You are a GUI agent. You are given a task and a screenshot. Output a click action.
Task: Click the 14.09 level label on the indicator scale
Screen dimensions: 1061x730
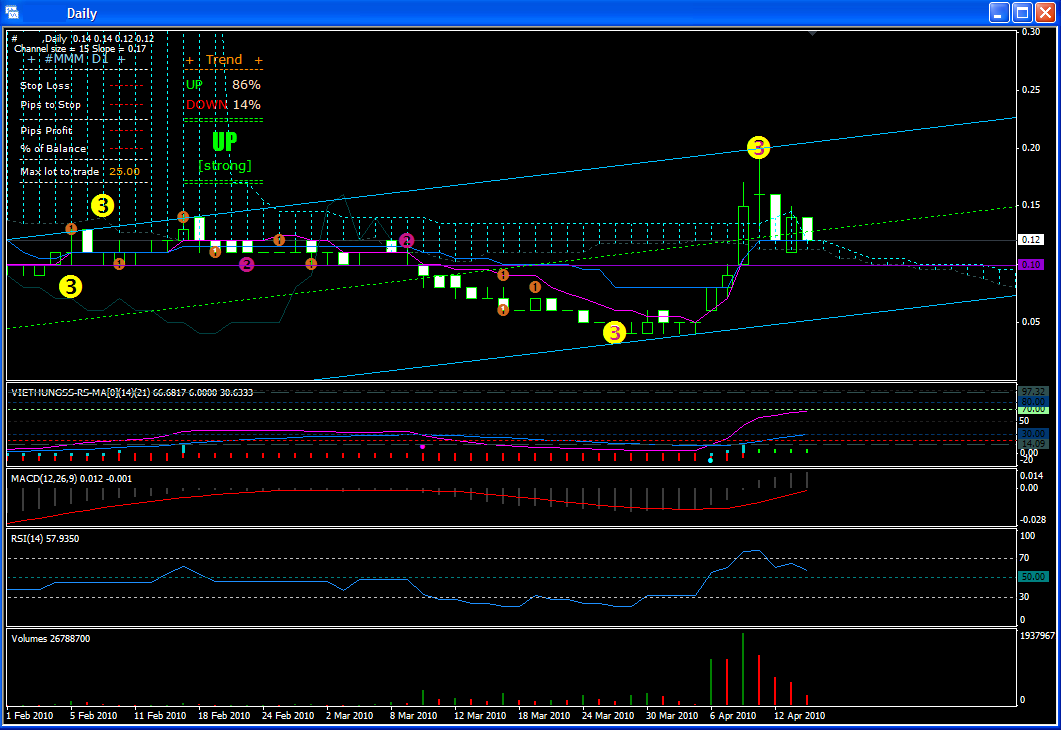[1033, 444]
